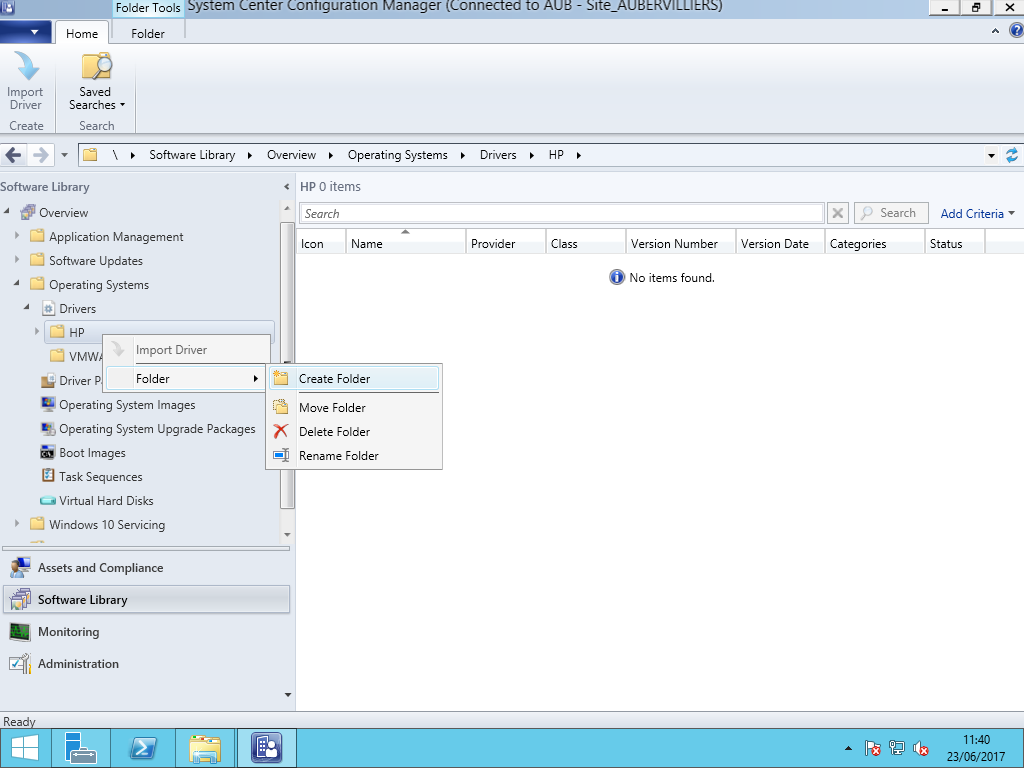Go back with the navigation arrow
This screenshot has height=768, width=1024.
tap(14, 155)
